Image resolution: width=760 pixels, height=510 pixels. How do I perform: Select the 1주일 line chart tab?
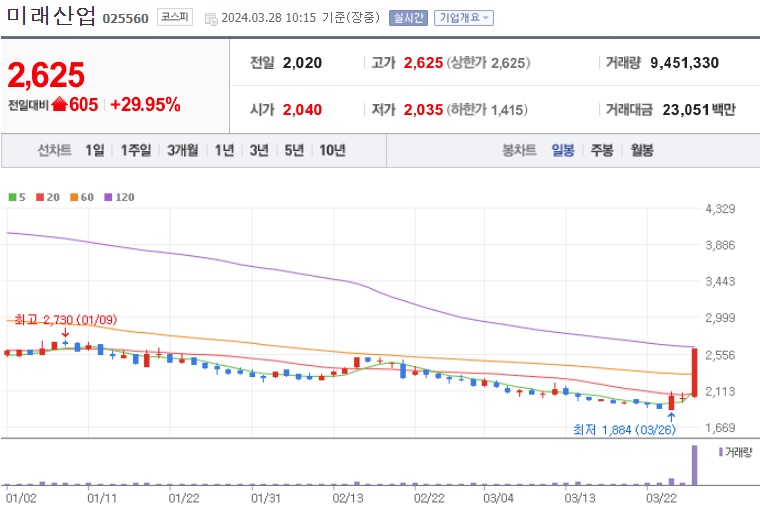[136, 150]
